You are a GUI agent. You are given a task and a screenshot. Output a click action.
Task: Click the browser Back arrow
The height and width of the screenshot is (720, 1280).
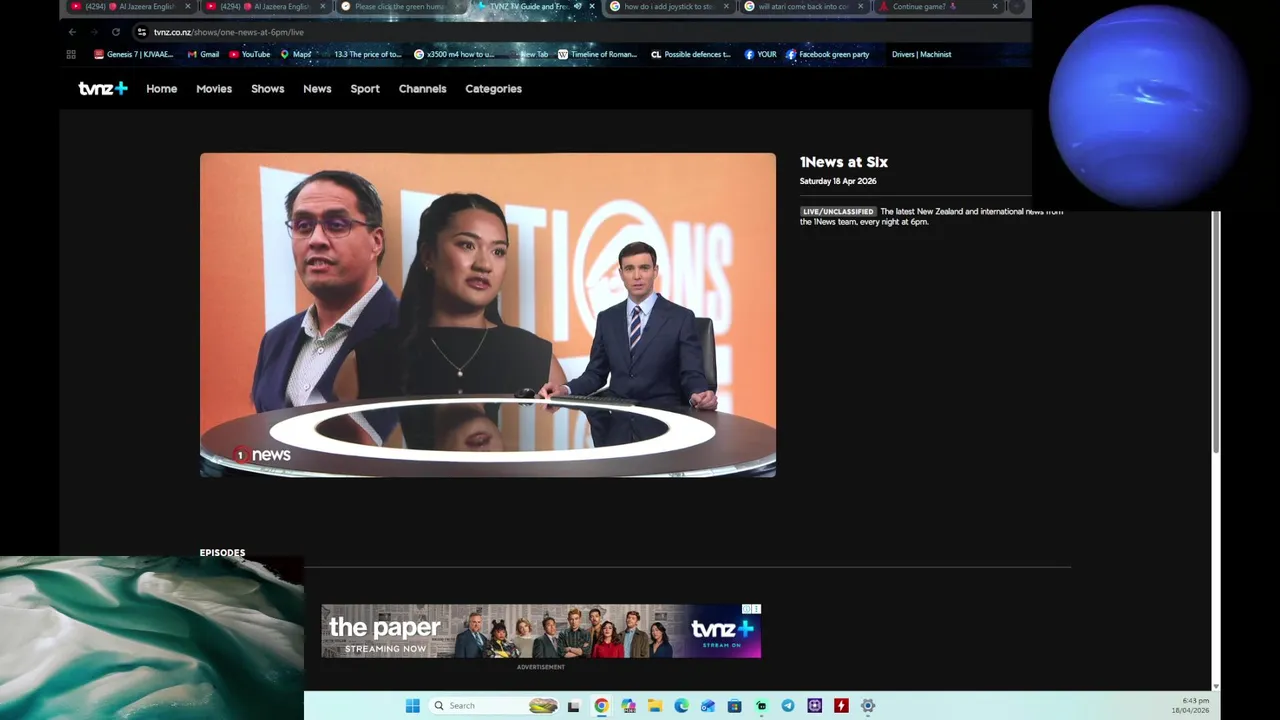(72, 32)
